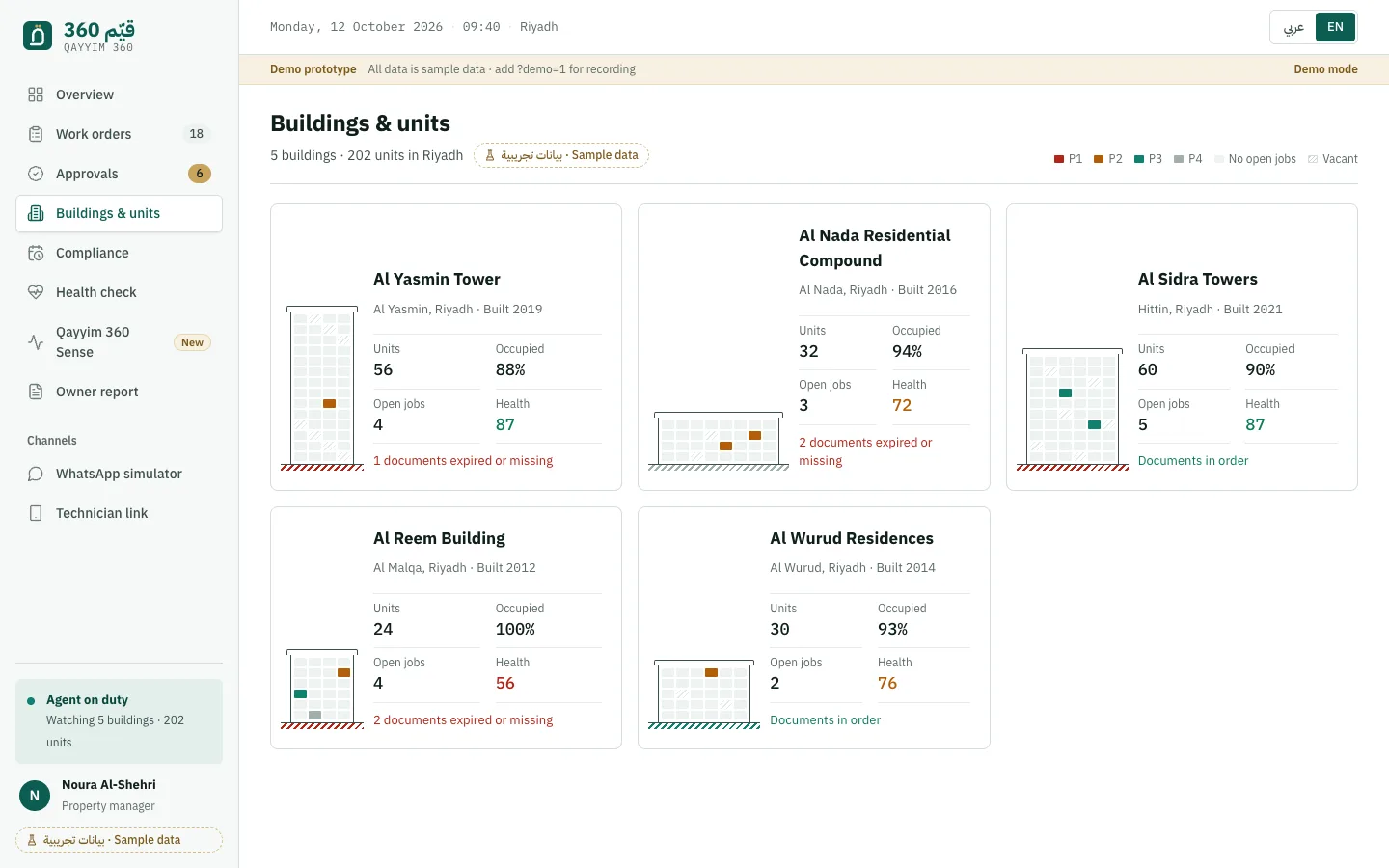
Task: Click Al Reem '2 documents expired or missing'
Action: point(463,720)
